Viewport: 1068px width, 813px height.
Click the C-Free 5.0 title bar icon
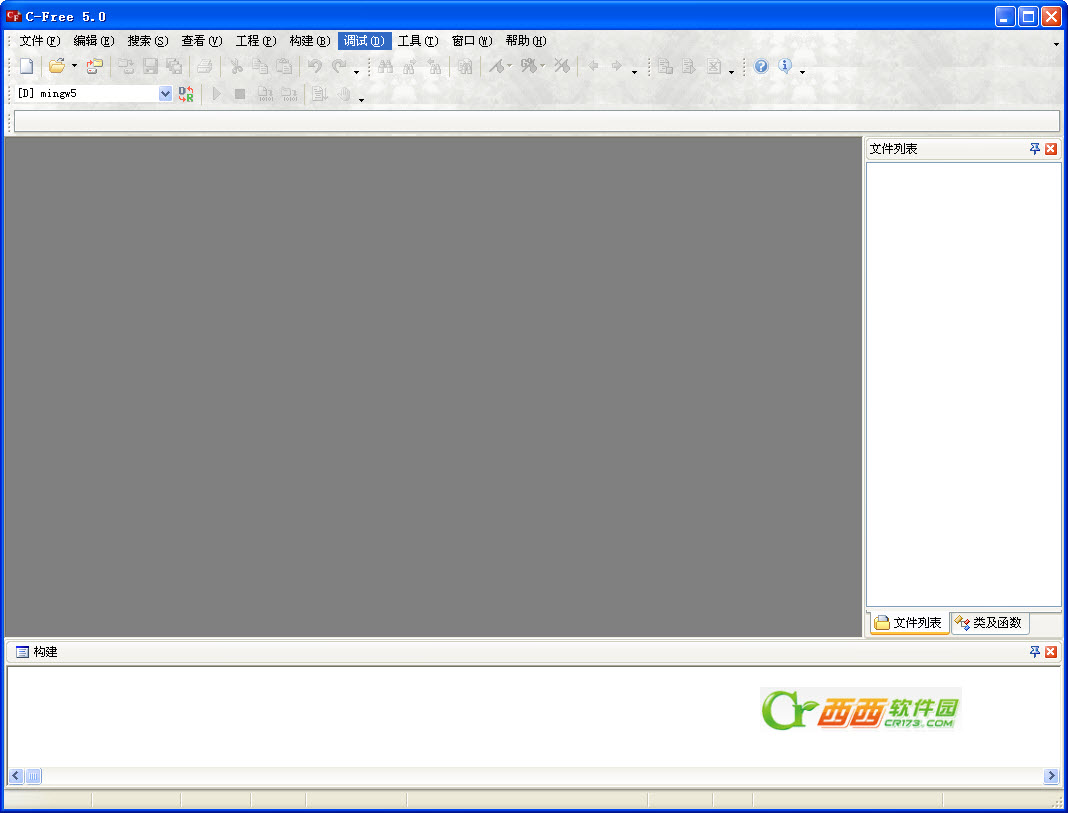(14, 16)
